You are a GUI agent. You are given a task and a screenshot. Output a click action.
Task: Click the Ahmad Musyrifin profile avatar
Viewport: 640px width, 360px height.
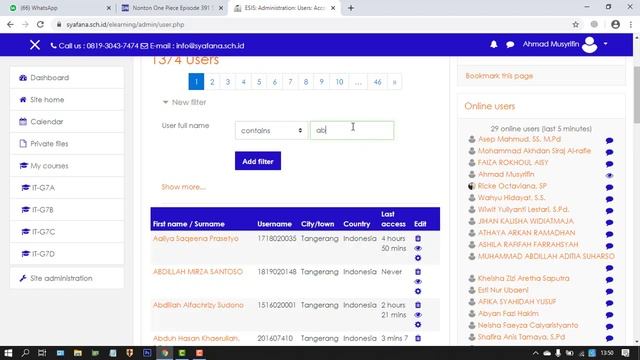coord(589,44)
